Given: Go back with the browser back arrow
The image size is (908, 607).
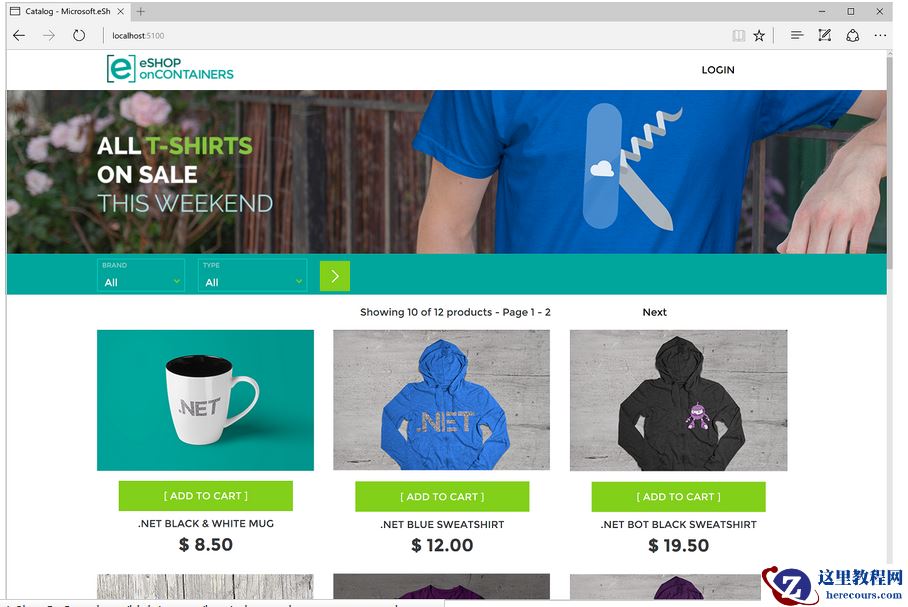Looking at the screenshot, I should click(19, 36).
